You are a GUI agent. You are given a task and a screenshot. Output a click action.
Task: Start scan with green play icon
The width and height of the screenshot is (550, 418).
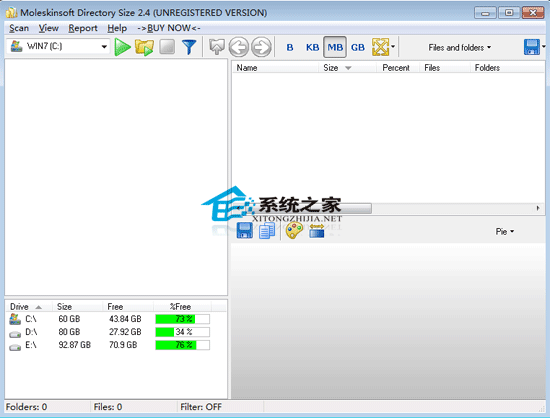pos(122,47)
